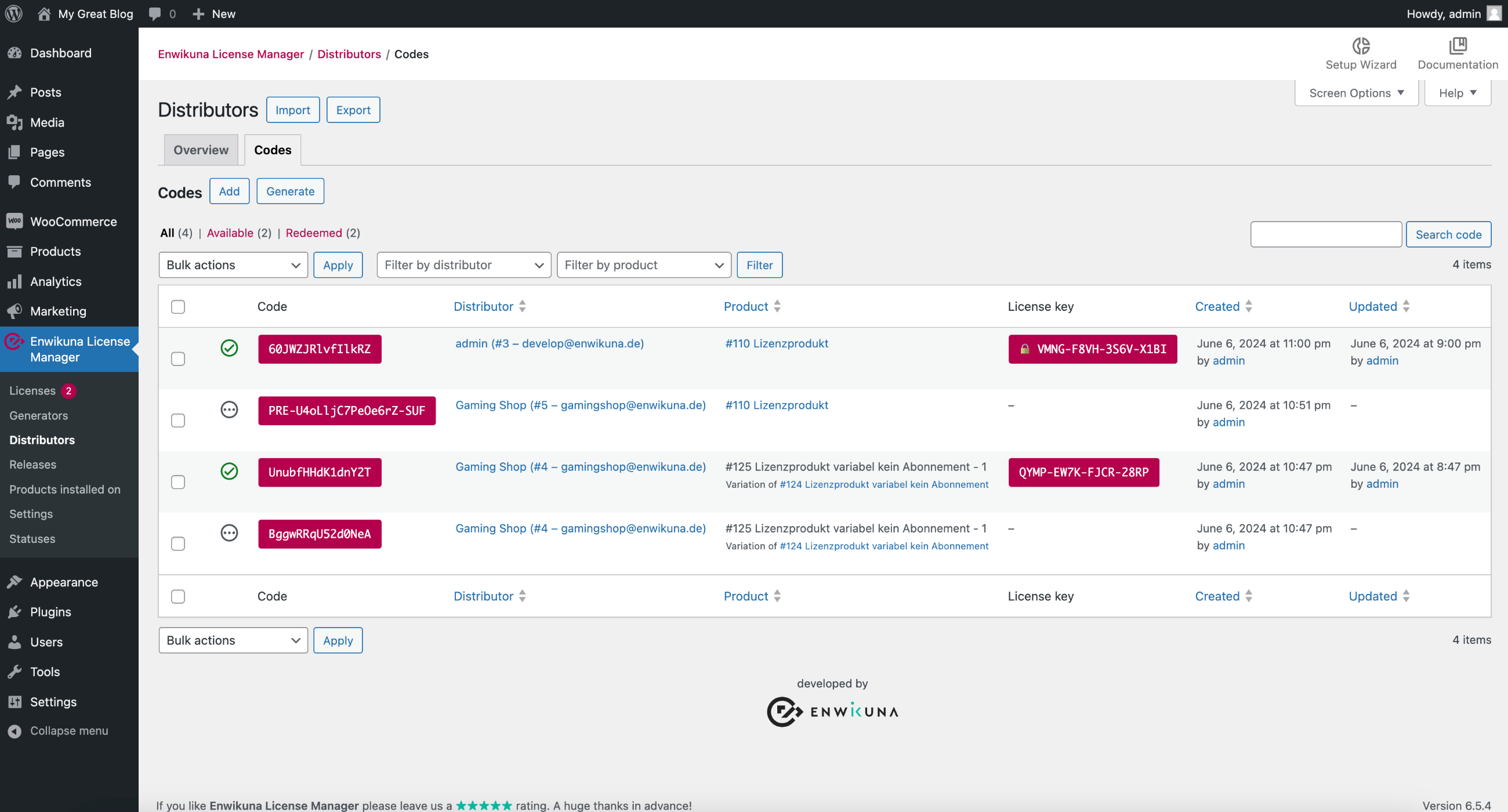Sort by Distributor column in header
Viewport: 1508px width, 812px height.
point(490,306)
